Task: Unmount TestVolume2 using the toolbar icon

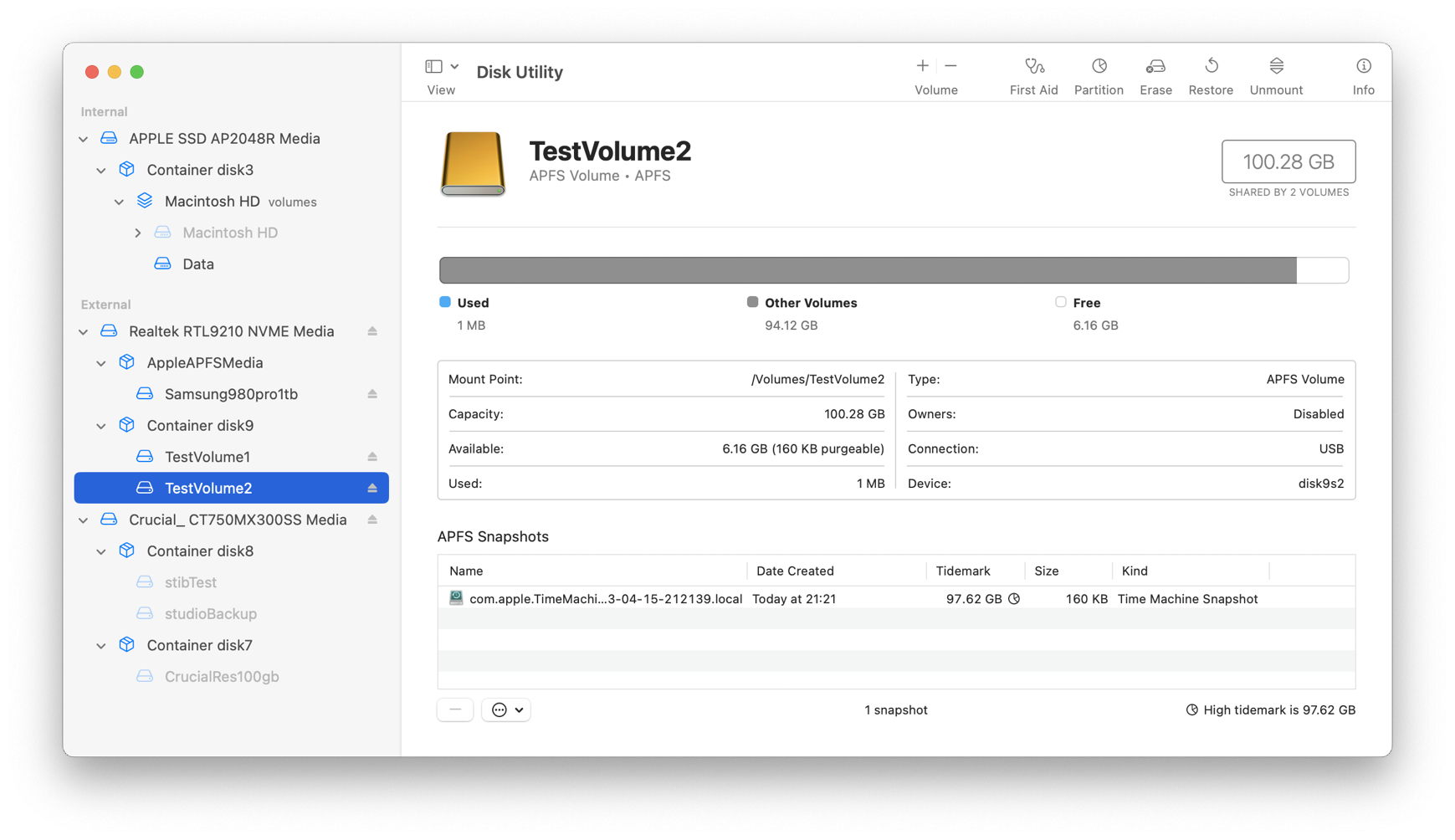Action: 1275,74
